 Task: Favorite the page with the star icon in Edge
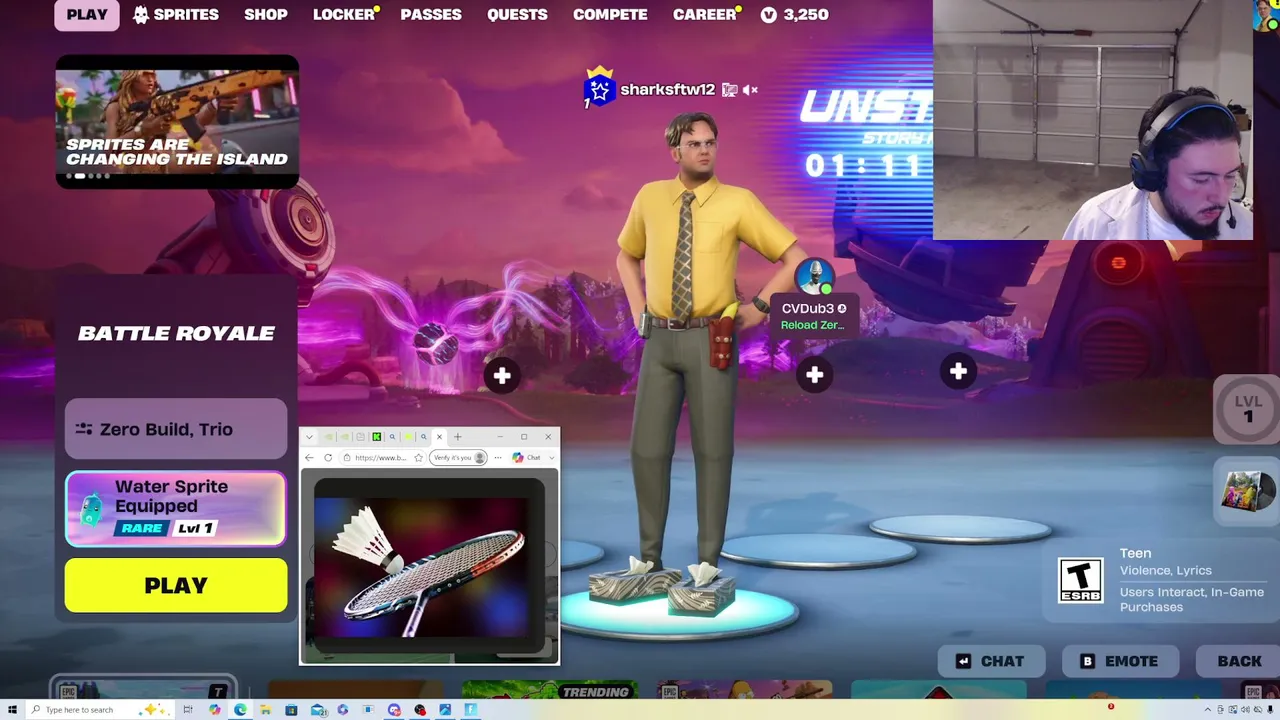(x=419, y=457)
